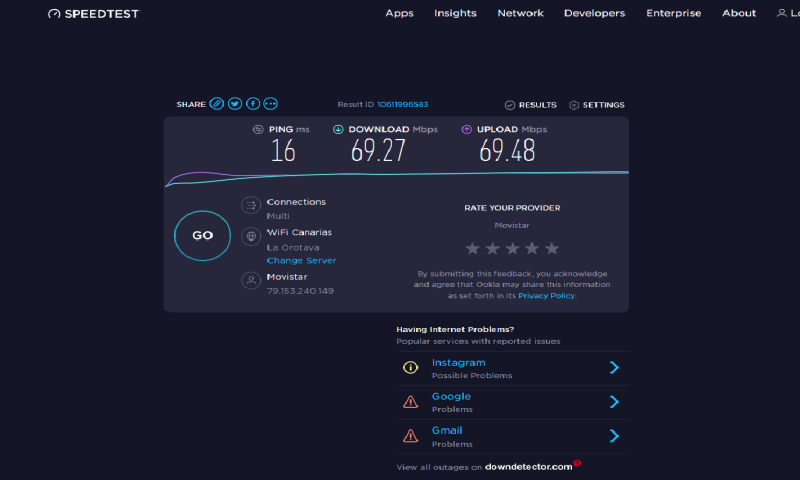Click the Movistar name above the IP
The image size is (800, 480).
(x=287, y=277)
